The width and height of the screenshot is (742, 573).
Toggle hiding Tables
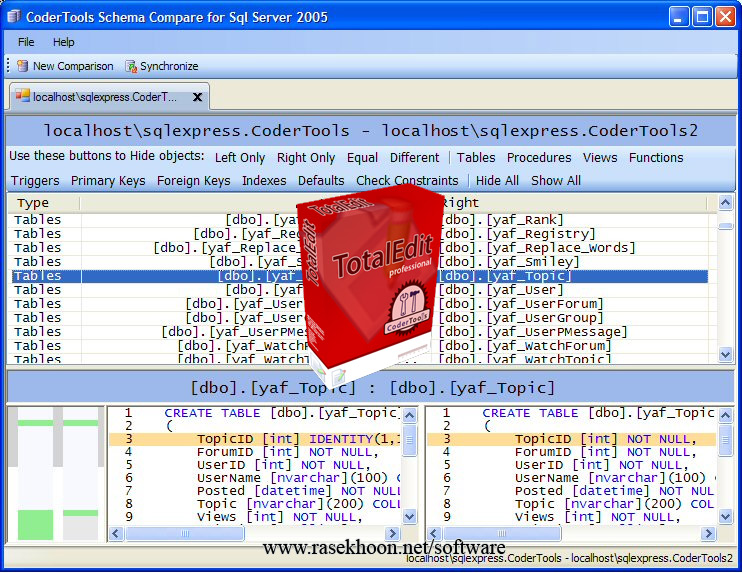(x=476, y=158)
